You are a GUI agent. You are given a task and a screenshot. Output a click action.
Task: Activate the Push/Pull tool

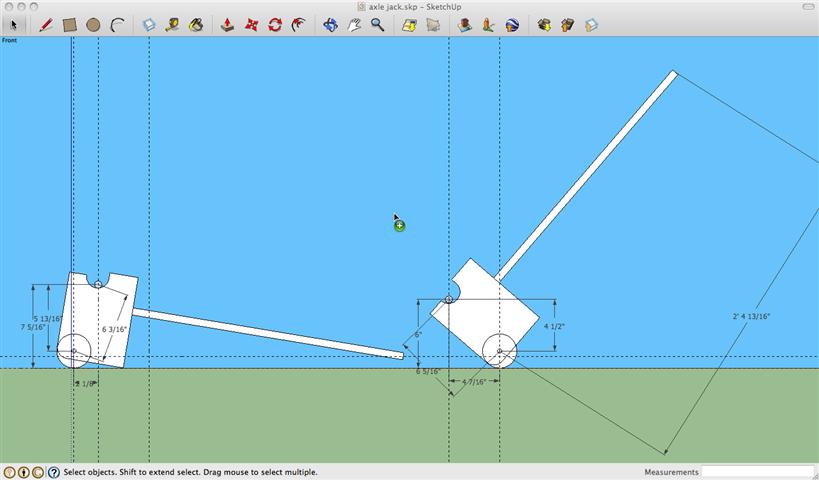point(227,25)
